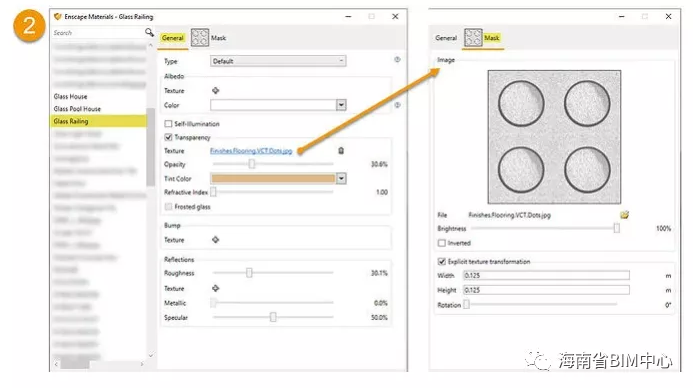Click the search magnifier icon

(149, 32)
